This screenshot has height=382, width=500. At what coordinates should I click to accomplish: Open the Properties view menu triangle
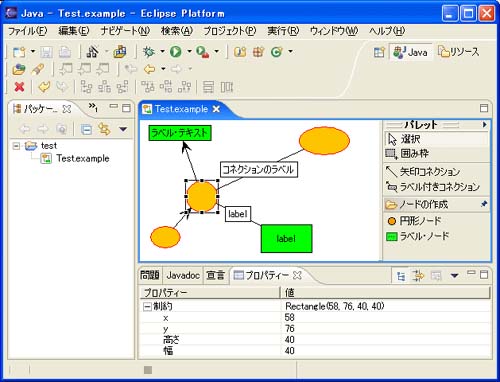(454, 276)
